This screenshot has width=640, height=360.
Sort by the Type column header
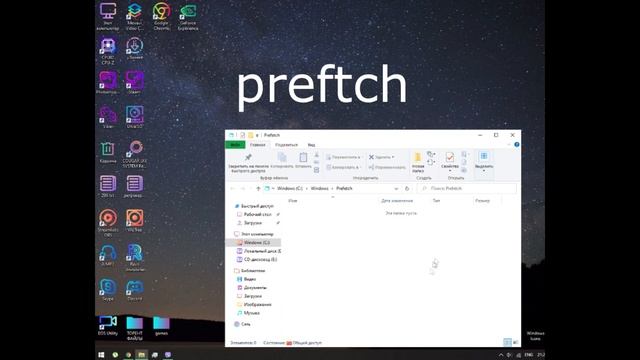coord(436,201)
